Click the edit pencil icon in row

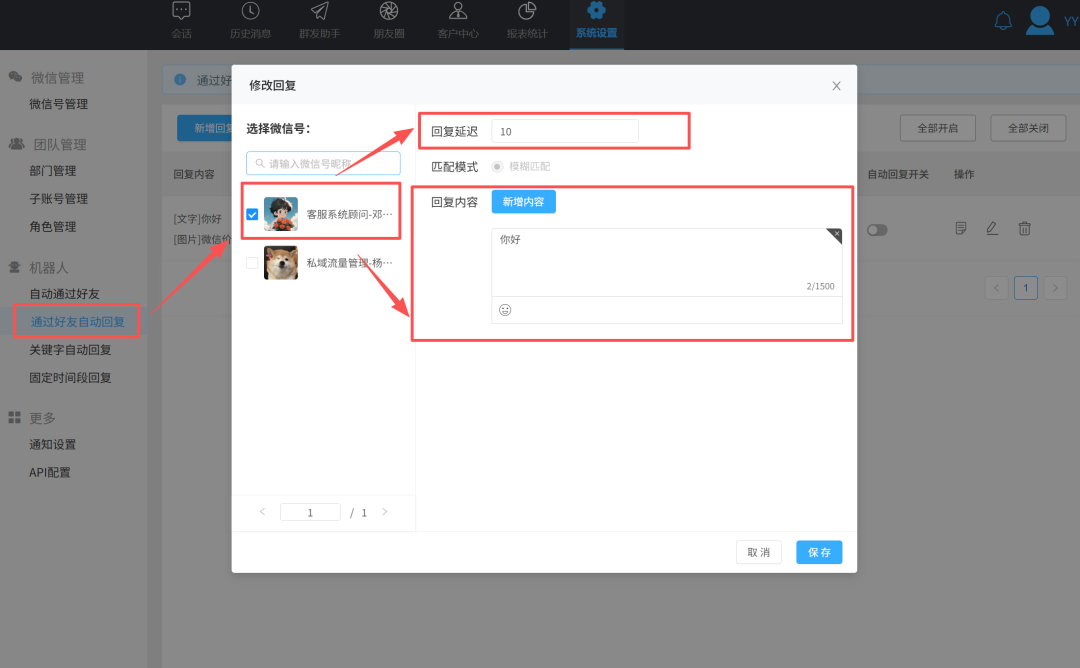click(992, 228)
